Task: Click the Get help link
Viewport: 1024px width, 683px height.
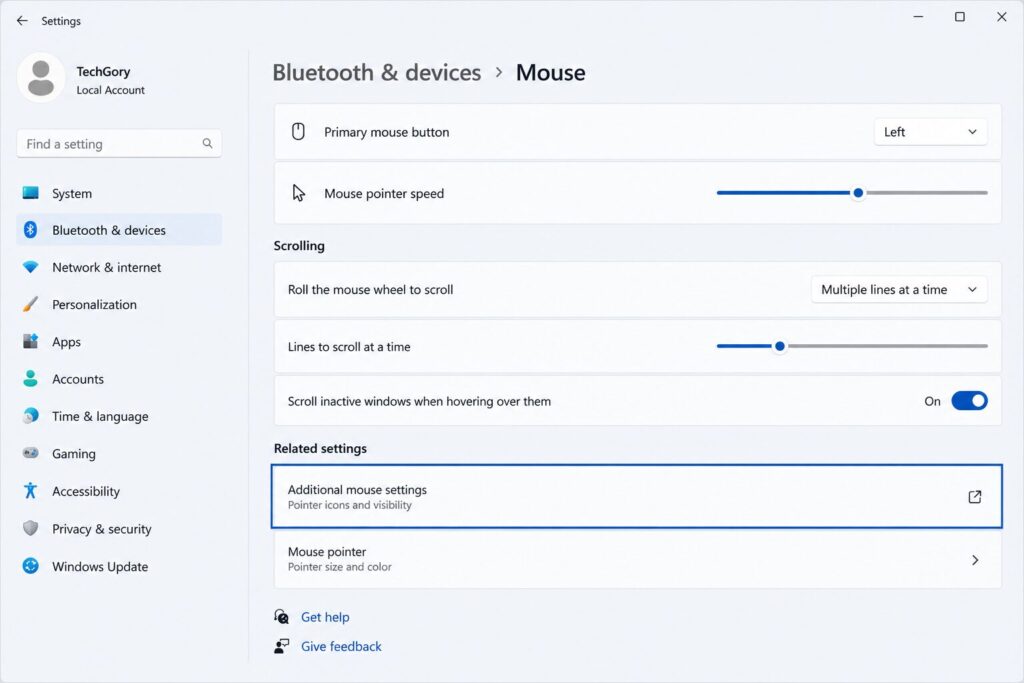Action: [x=325, y=617]
